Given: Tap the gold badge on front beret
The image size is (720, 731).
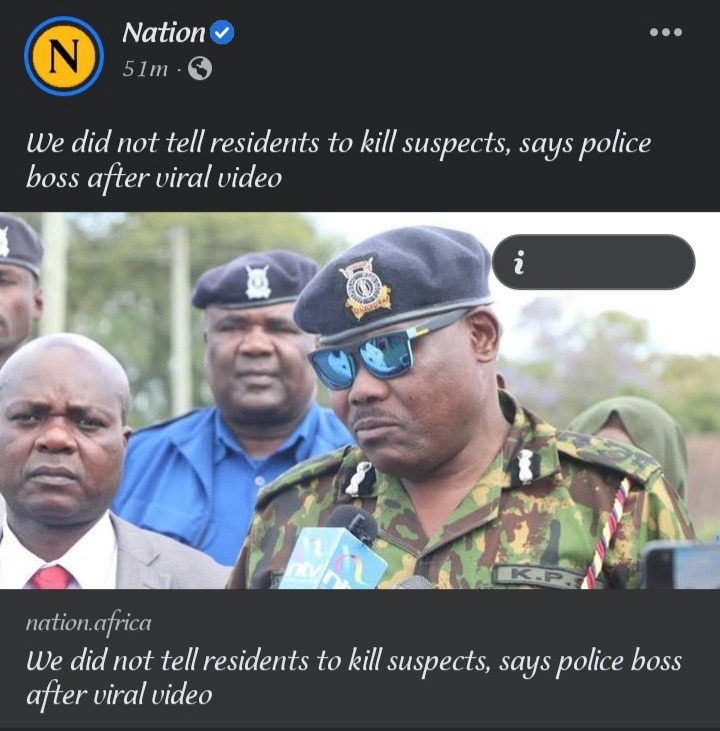Looking at the screenshot, I should click(365, 286).
